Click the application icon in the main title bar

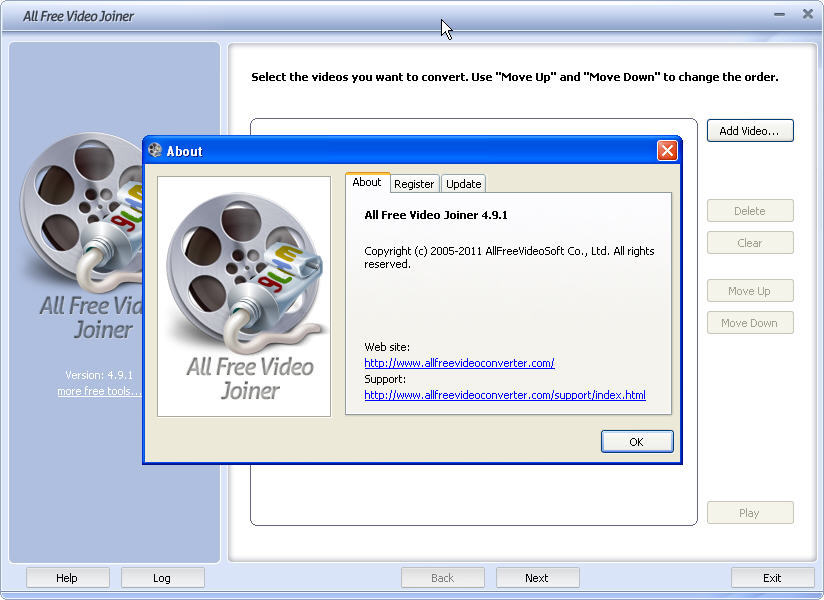14,14
